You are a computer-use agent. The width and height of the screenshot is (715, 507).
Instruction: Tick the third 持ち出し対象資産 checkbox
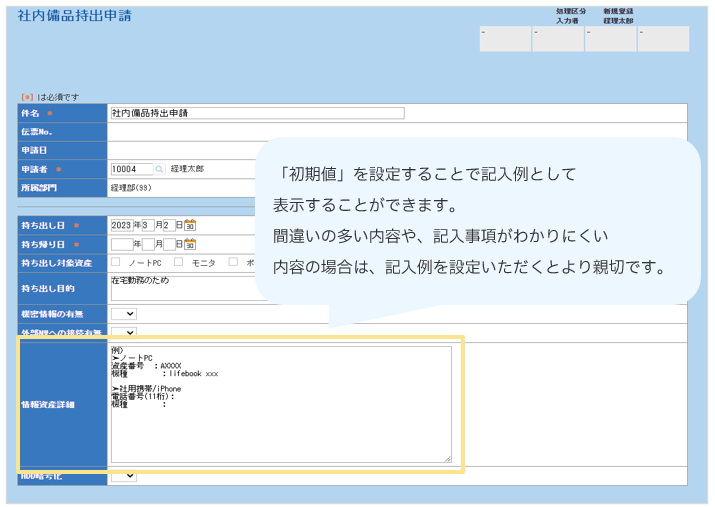(x=233, y=262)
